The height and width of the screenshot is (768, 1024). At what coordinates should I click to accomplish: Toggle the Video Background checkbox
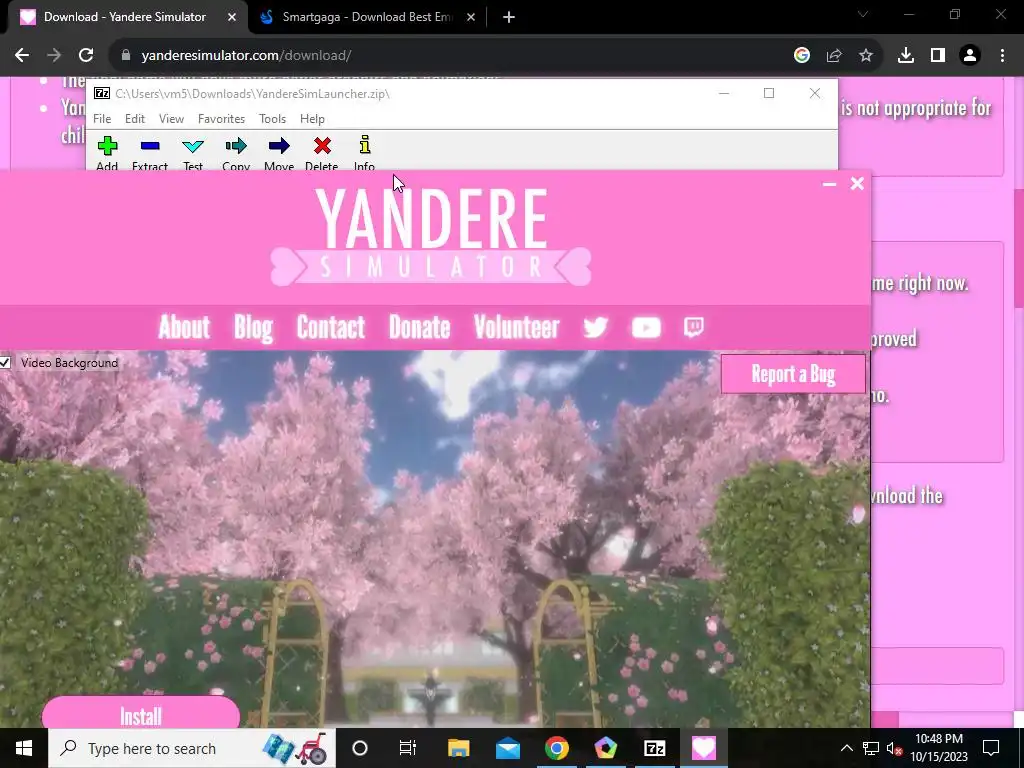5,362
